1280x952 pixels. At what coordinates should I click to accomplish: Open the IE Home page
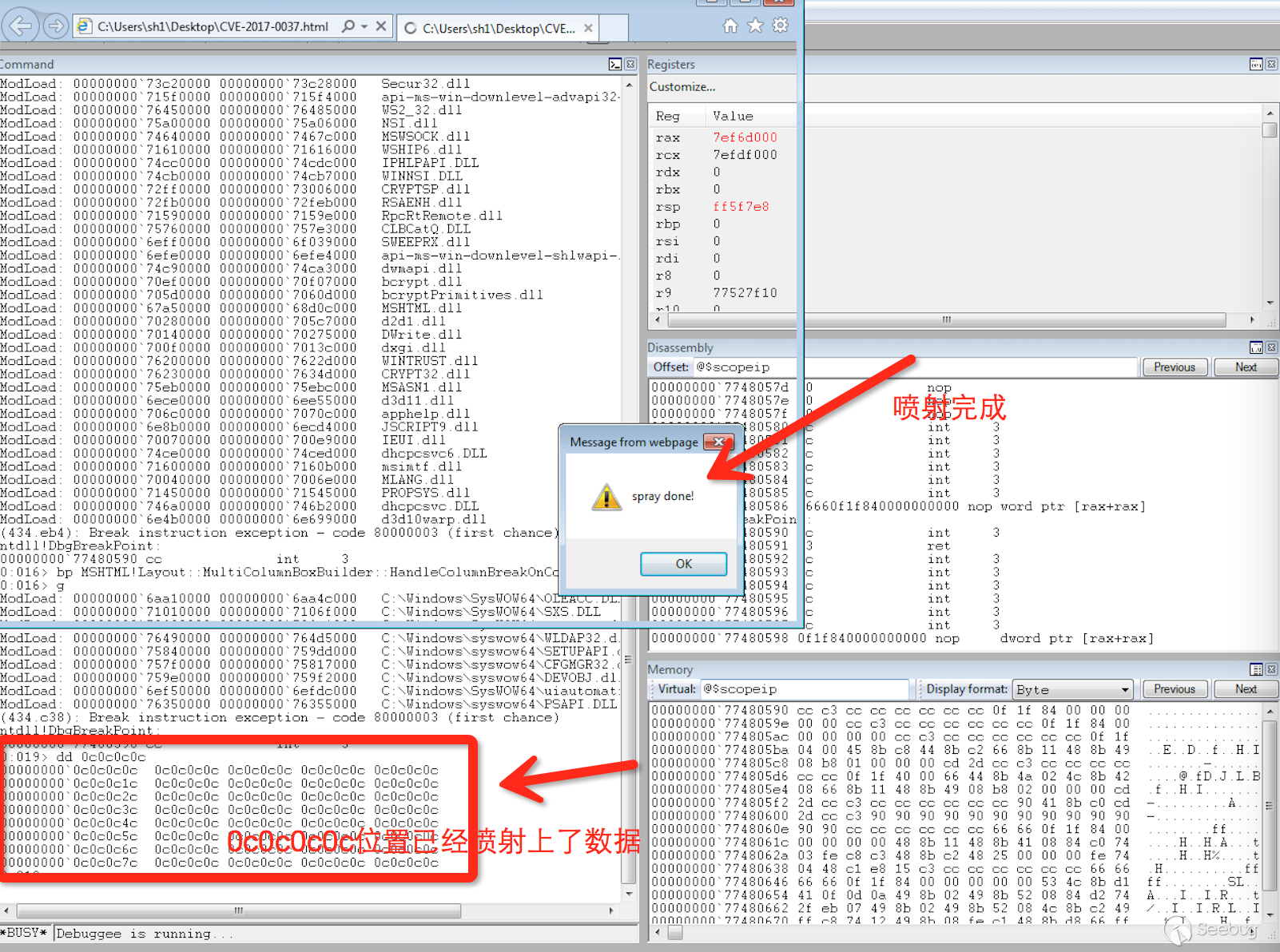(730, 26)
